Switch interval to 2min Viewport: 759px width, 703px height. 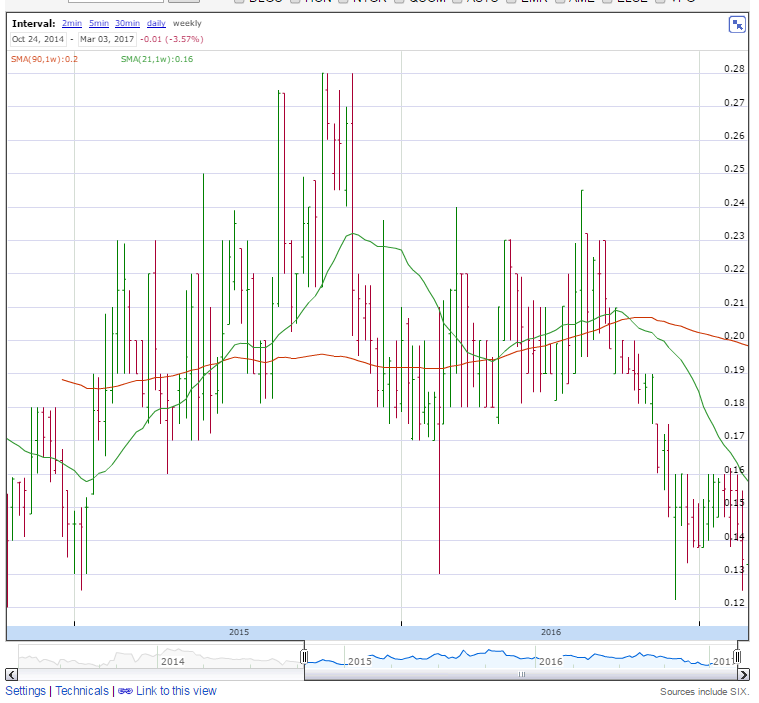[x=72, y=23]
